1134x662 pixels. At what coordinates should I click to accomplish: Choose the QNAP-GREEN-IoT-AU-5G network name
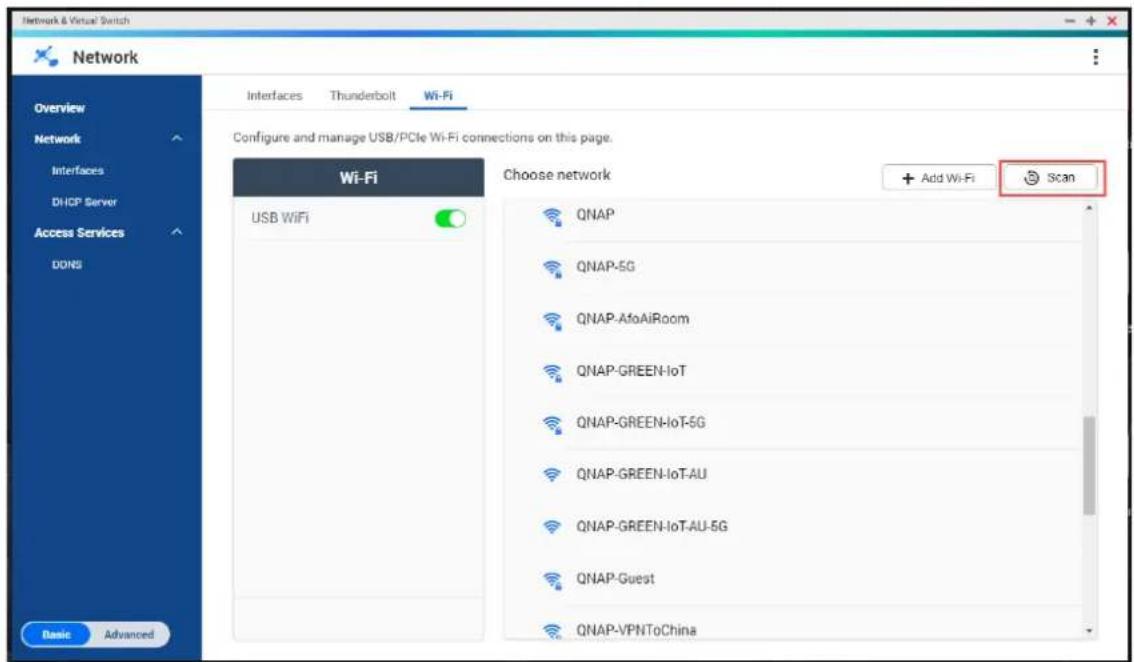[652, 526]
